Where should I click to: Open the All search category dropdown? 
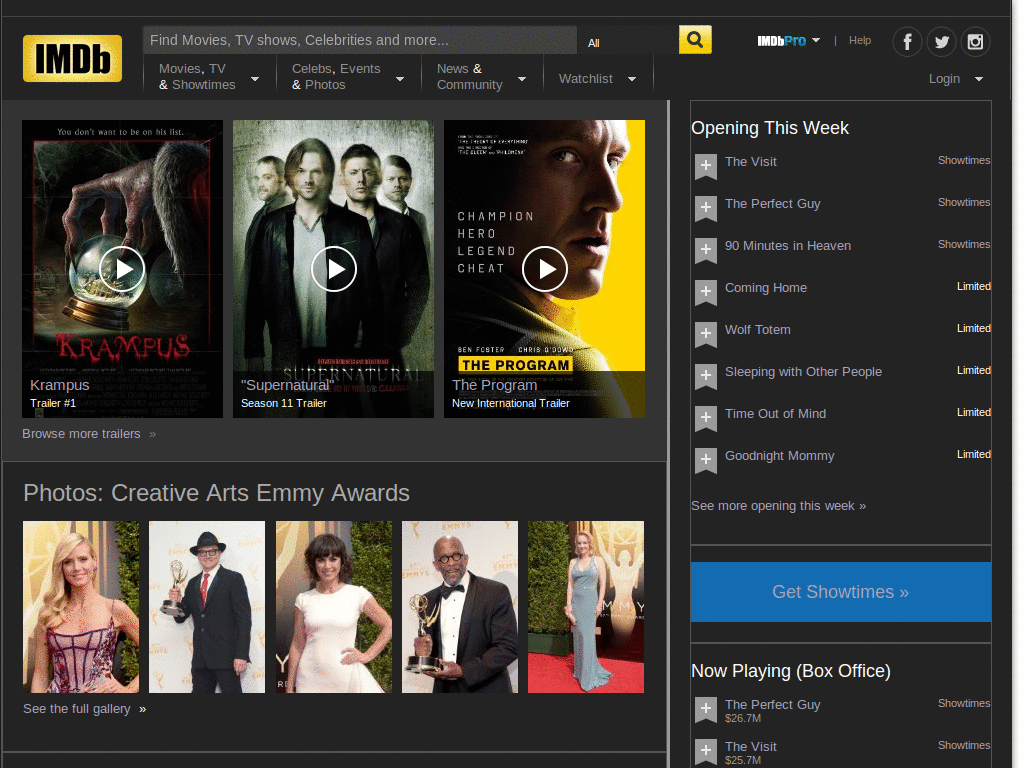click(593, 43)
